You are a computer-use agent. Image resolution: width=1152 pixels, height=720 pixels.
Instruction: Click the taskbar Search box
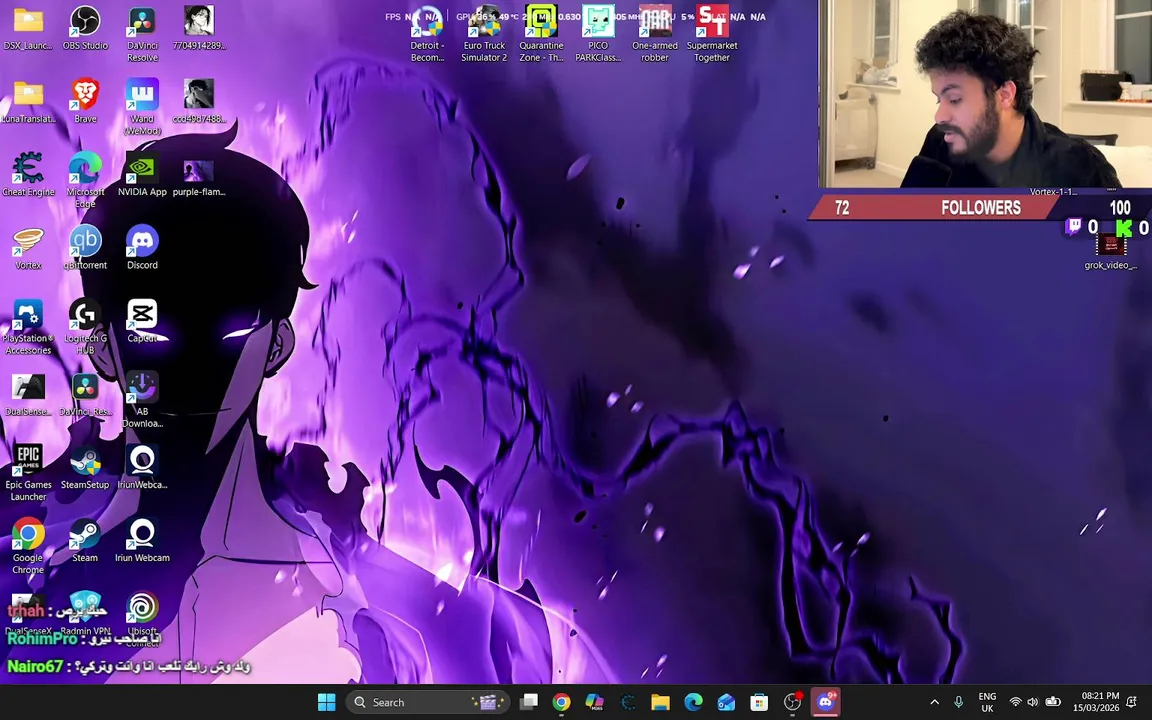(x=428, y=702)
